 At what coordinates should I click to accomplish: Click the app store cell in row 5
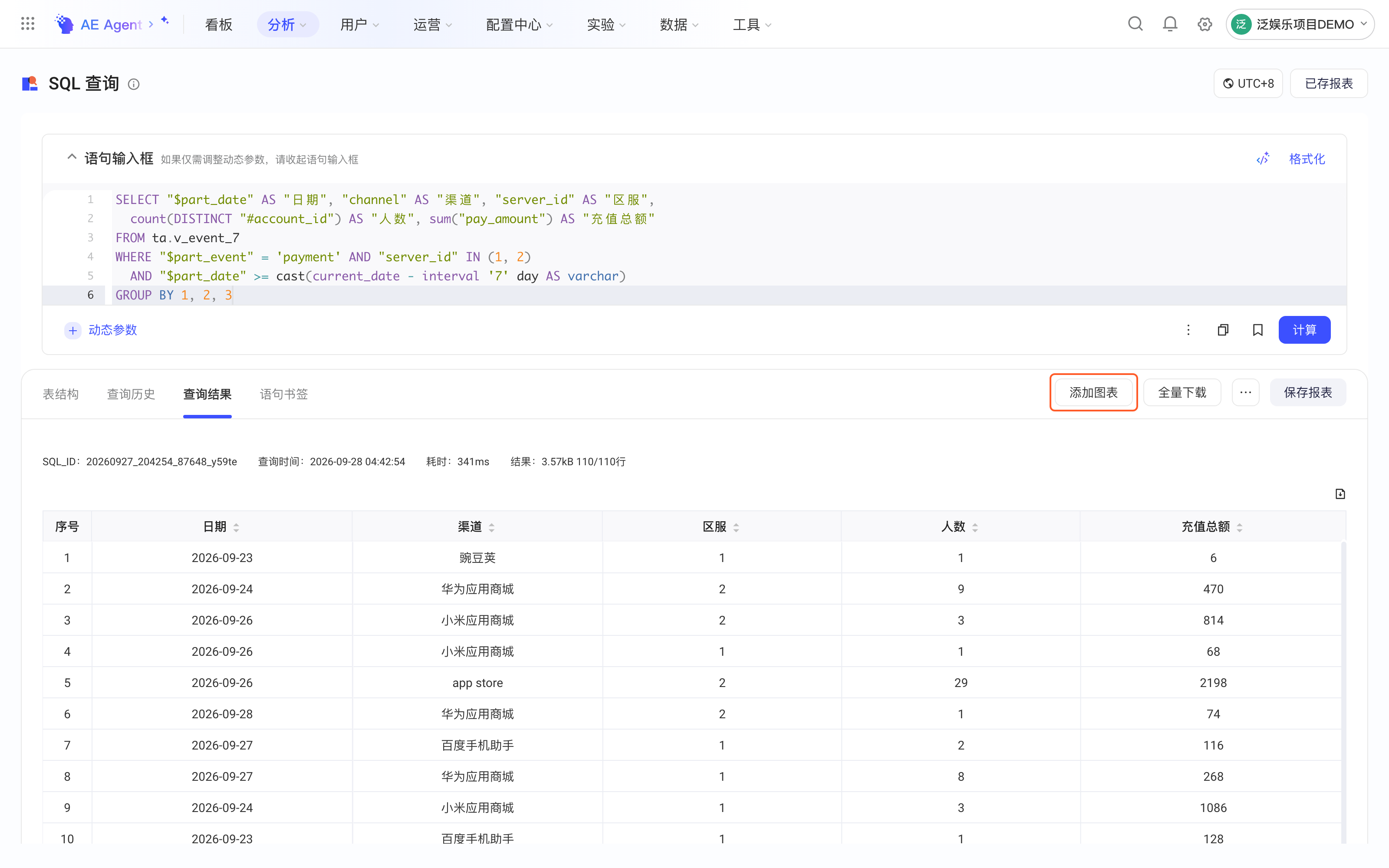click(x=477, y=683)
